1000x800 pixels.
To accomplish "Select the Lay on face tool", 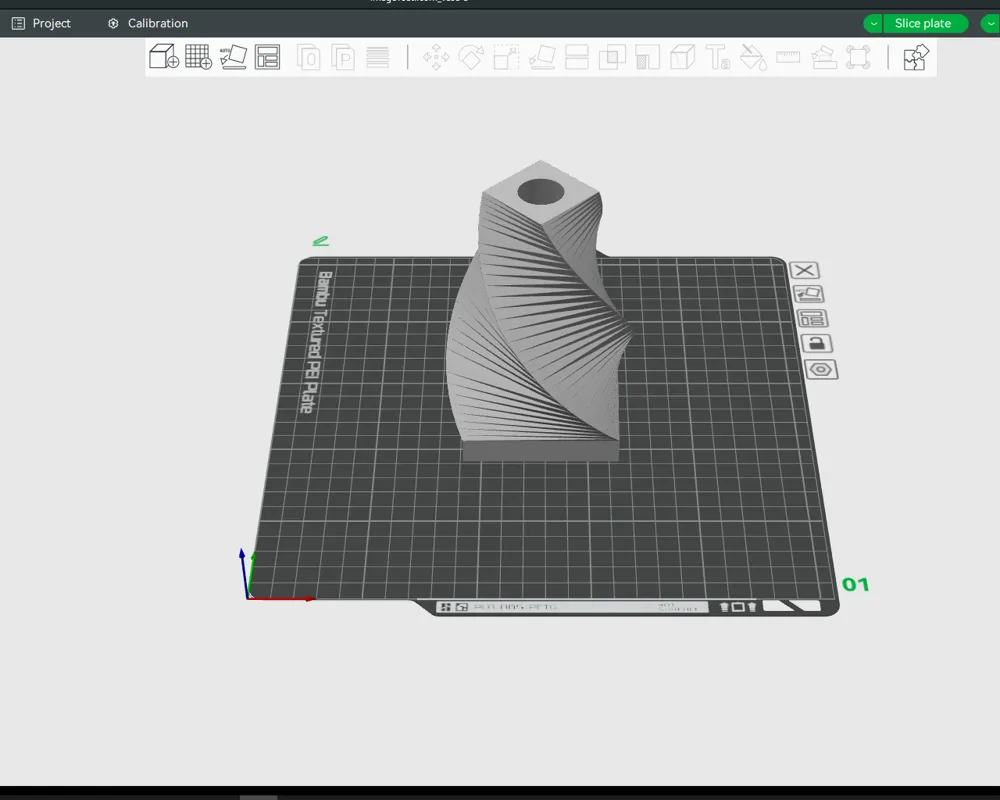I will (x=541, y=57).
